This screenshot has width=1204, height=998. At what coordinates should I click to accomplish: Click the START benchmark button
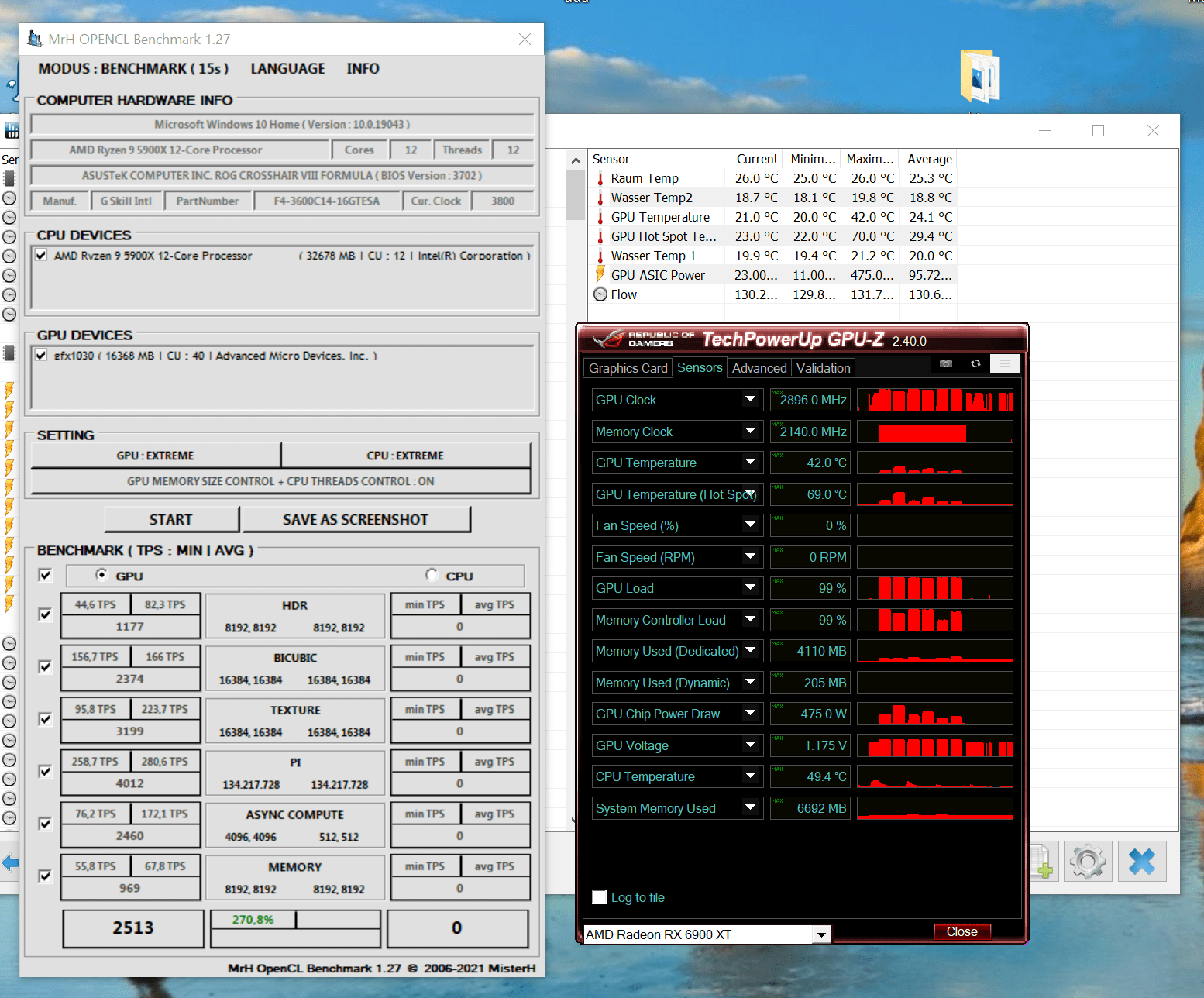point(171,519)
